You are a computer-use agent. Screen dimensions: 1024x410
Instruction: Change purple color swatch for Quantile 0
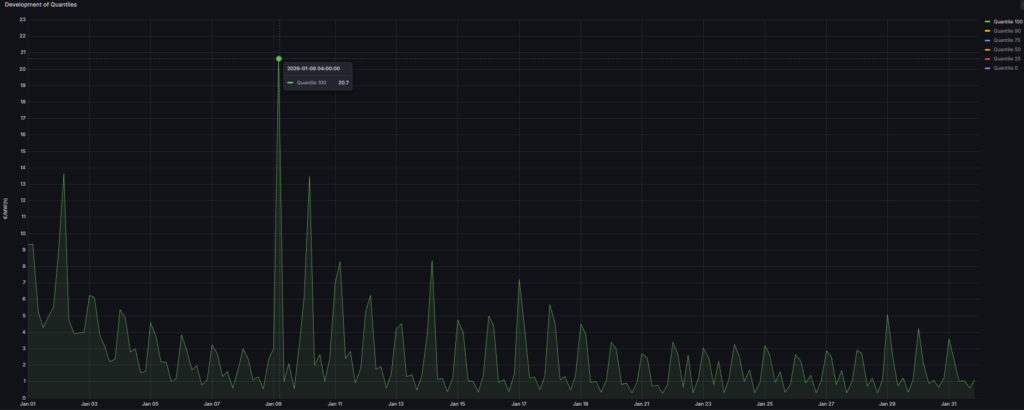[x=987, y=68]
